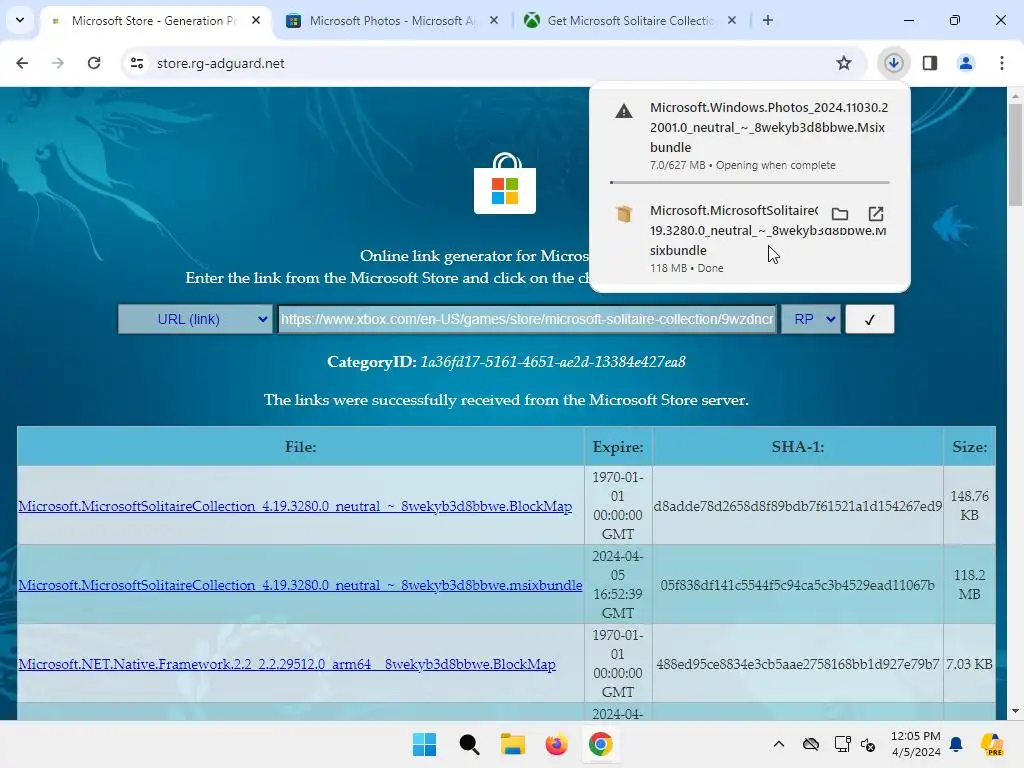This screenshot has width=1024, height=768.
Task: Click the SHA-1: column header
Action: (797, 447)
